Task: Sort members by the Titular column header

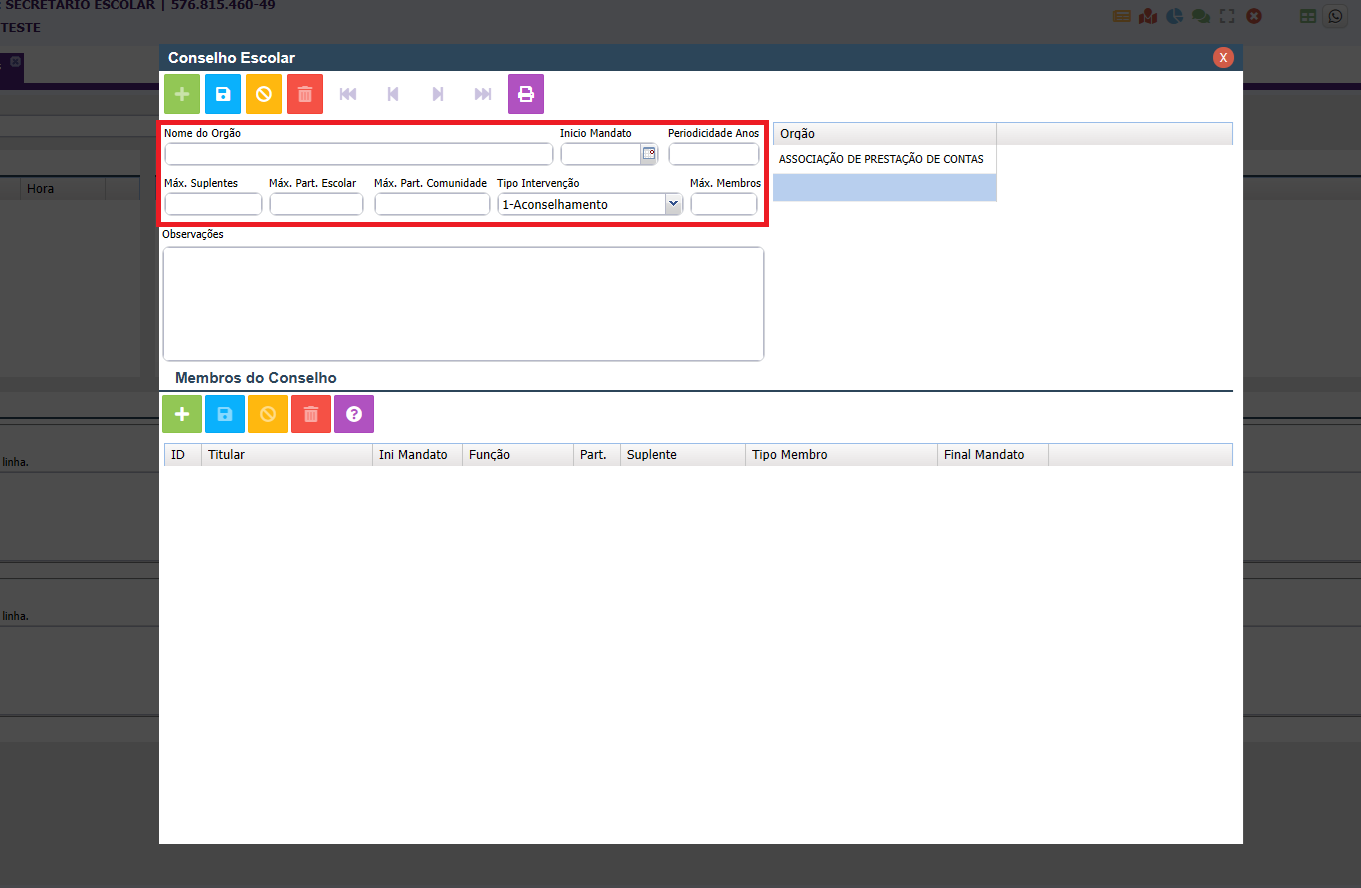Action: point(286,455)
